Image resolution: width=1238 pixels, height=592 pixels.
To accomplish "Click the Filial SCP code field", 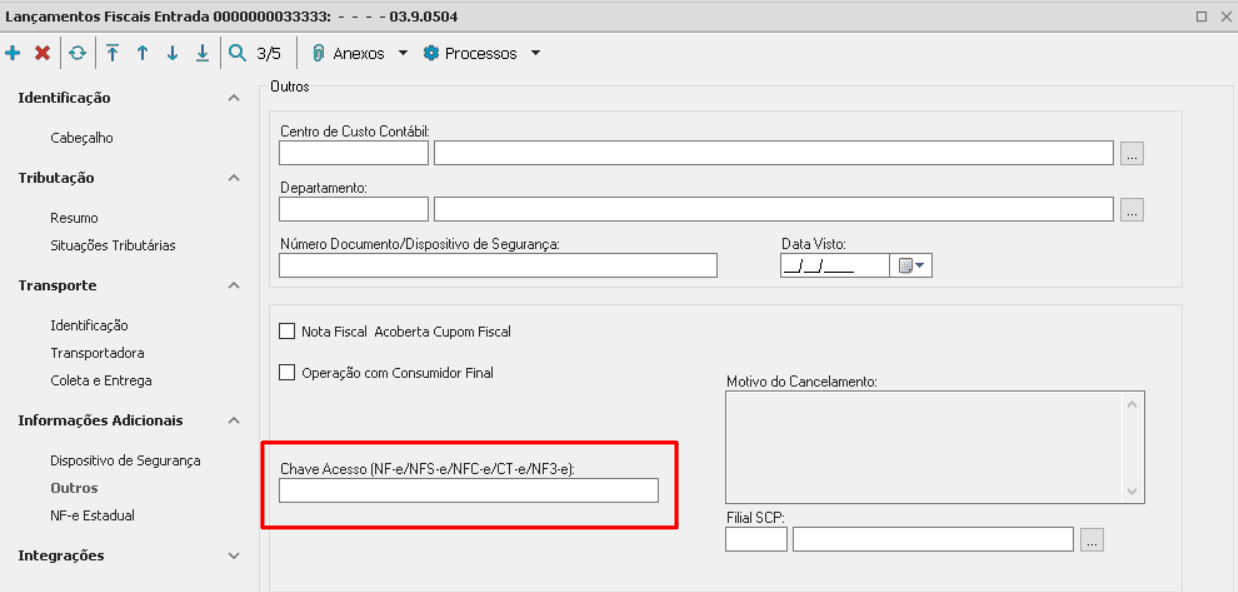I will click(x=756, y=539).
